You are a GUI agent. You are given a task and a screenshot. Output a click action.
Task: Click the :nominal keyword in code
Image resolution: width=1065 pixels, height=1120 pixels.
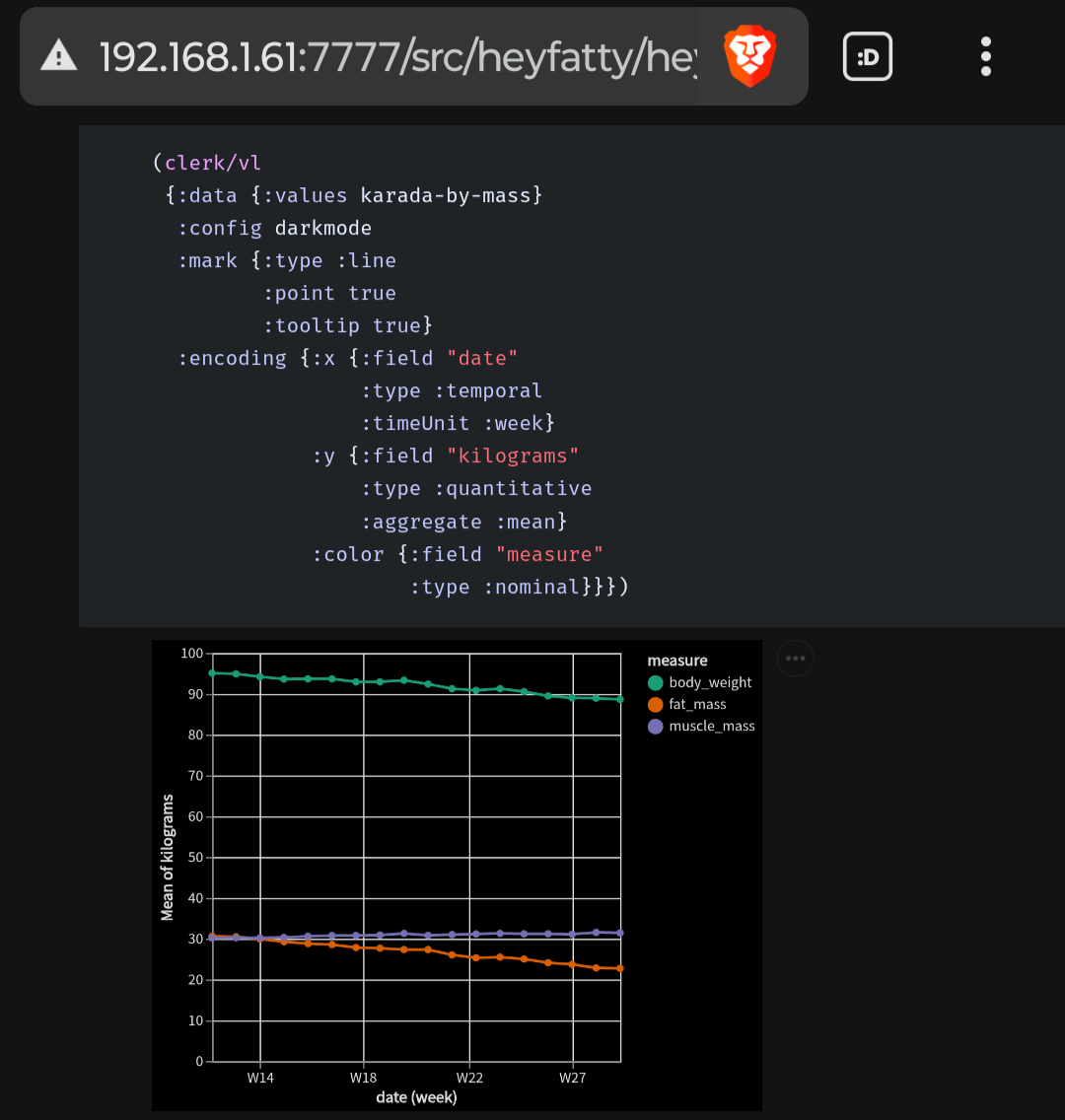point(531,588)
